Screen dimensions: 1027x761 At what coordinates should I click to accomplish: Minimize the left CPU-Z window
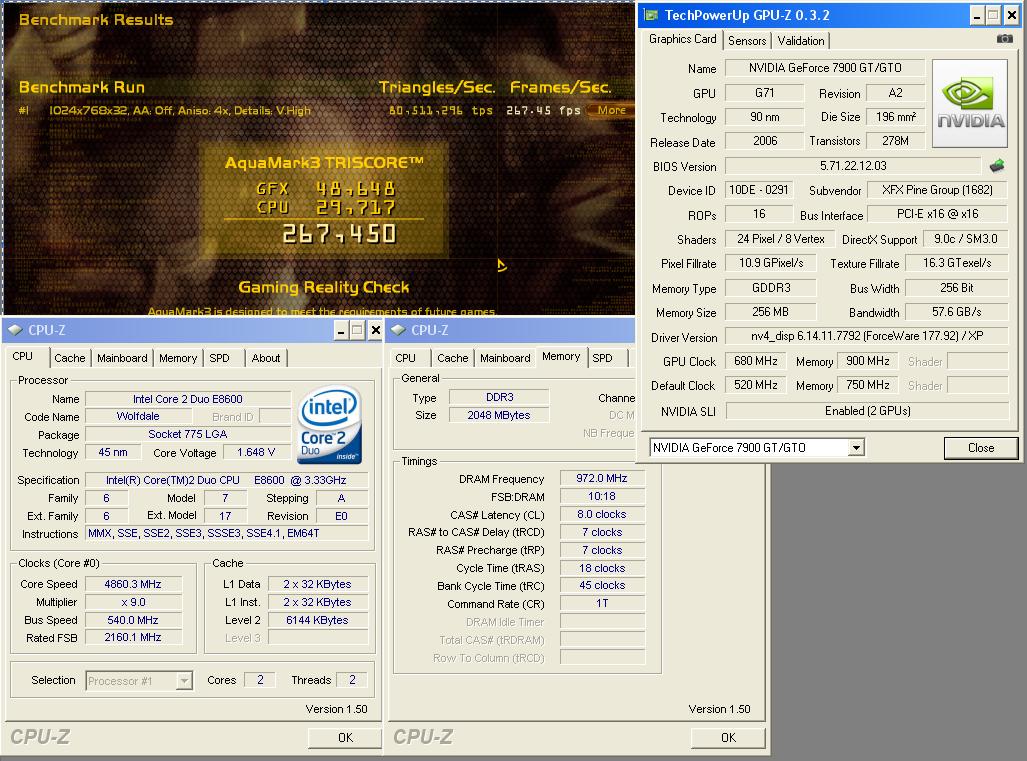click(x=341, y=330)
